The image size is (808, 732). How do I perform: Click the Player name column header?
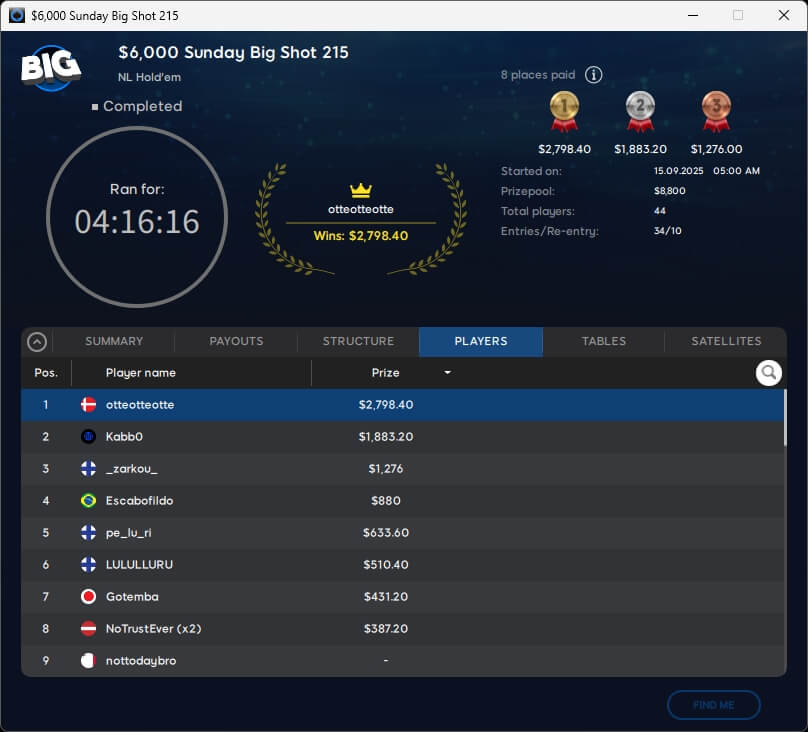coord(141,373)
